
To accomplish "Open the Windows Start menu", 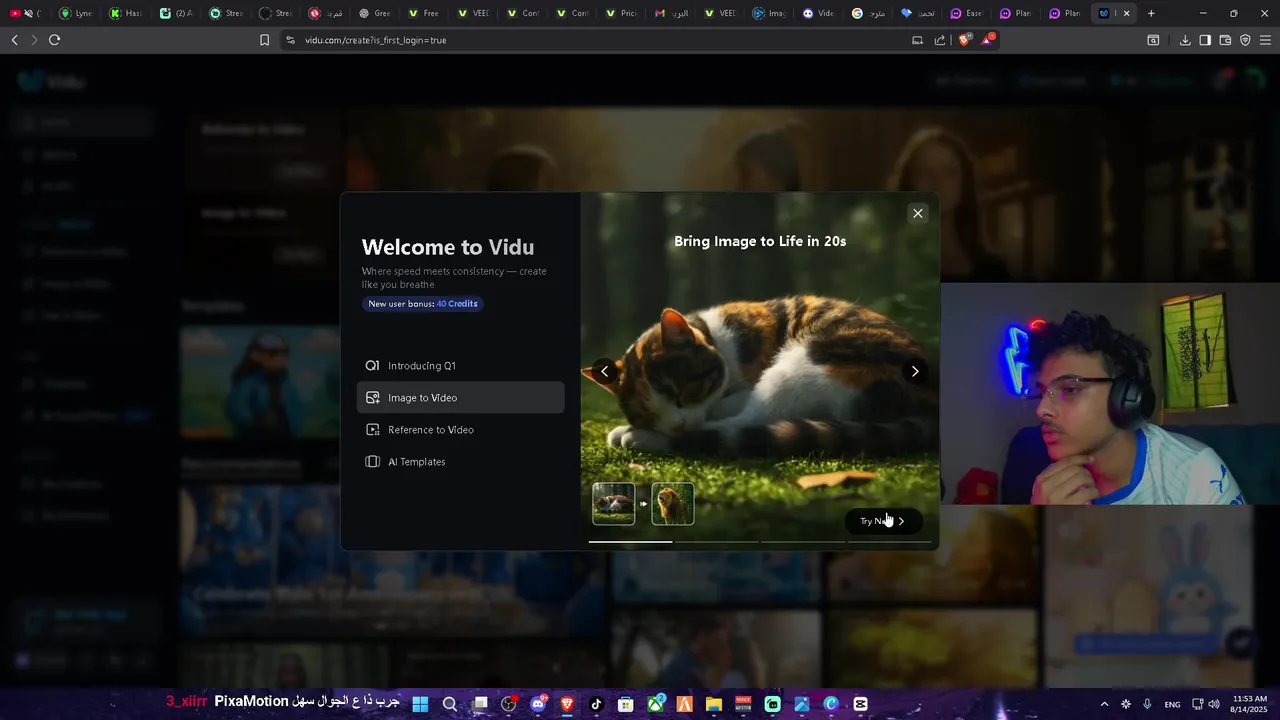I will pyautogui.click(x=420, y=704).
